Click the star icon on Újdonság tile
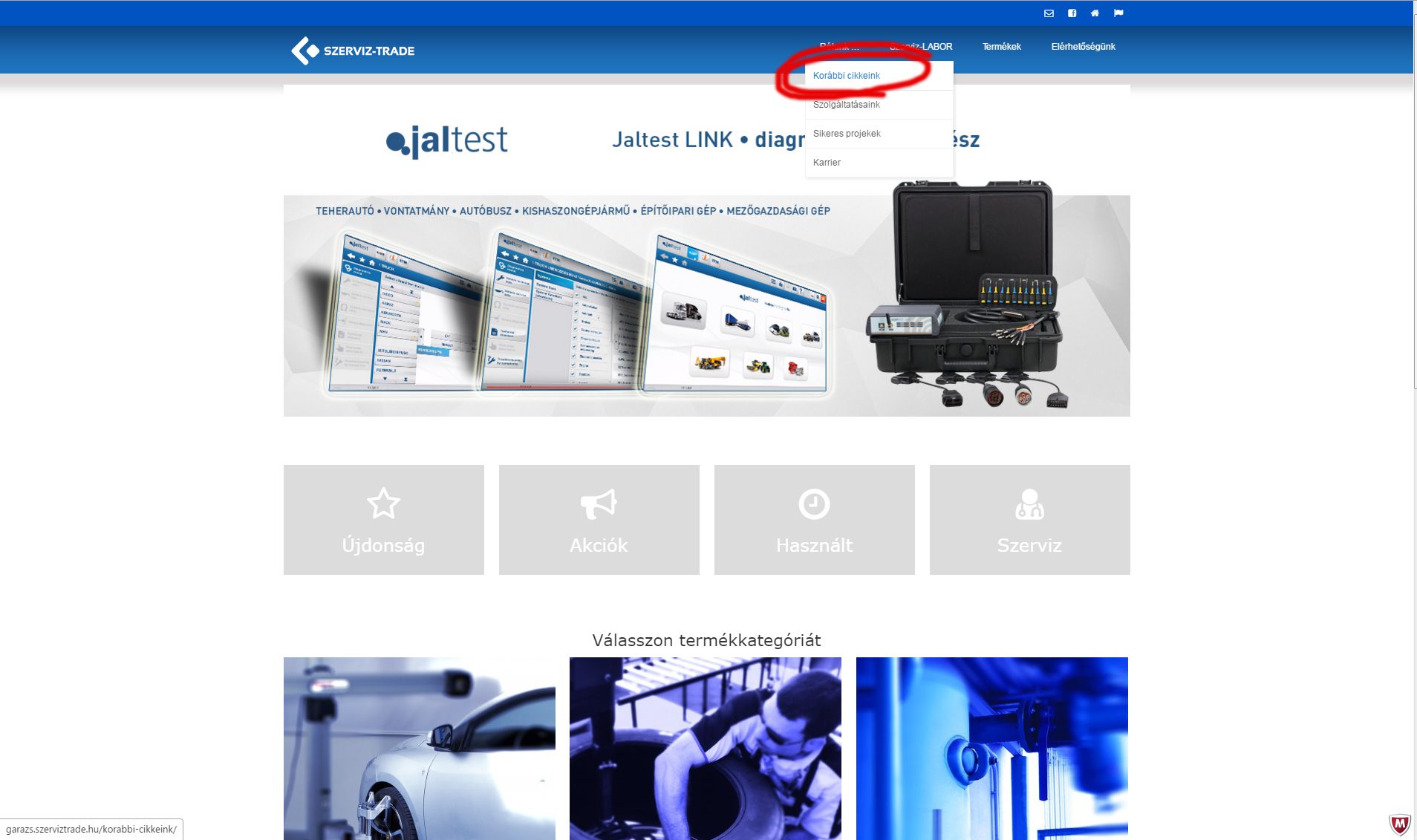1417x840 pixels. pos(383,504)
